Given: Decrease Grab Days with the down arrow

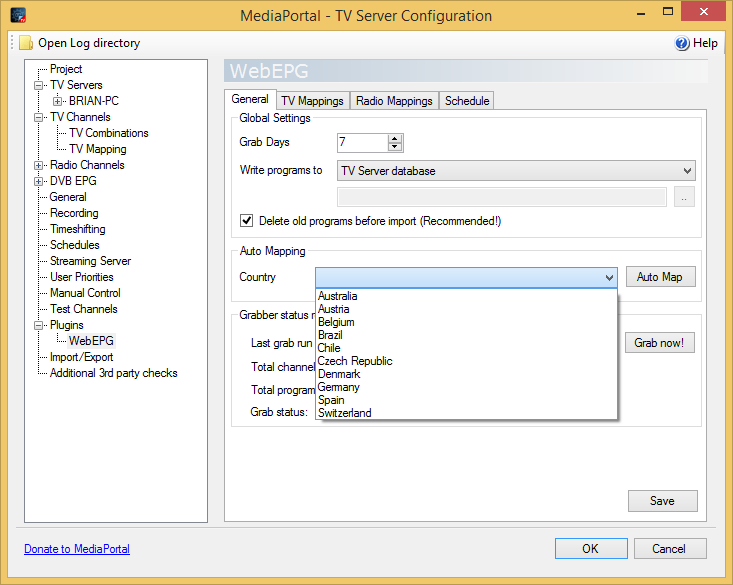Looking at the screenshot, I should (x=395, y=147).
